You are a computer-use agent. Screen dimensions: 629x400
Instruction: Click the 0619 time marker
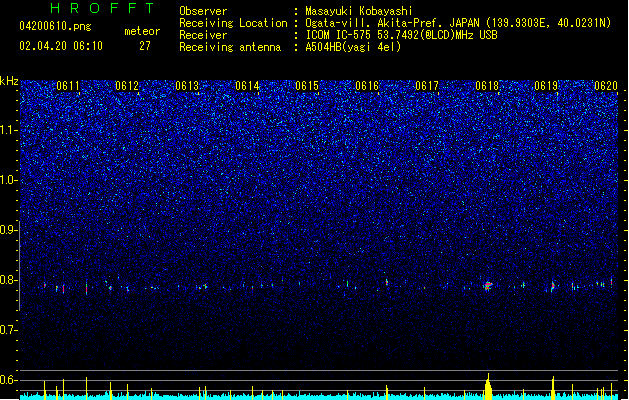[x=546, y=86]
